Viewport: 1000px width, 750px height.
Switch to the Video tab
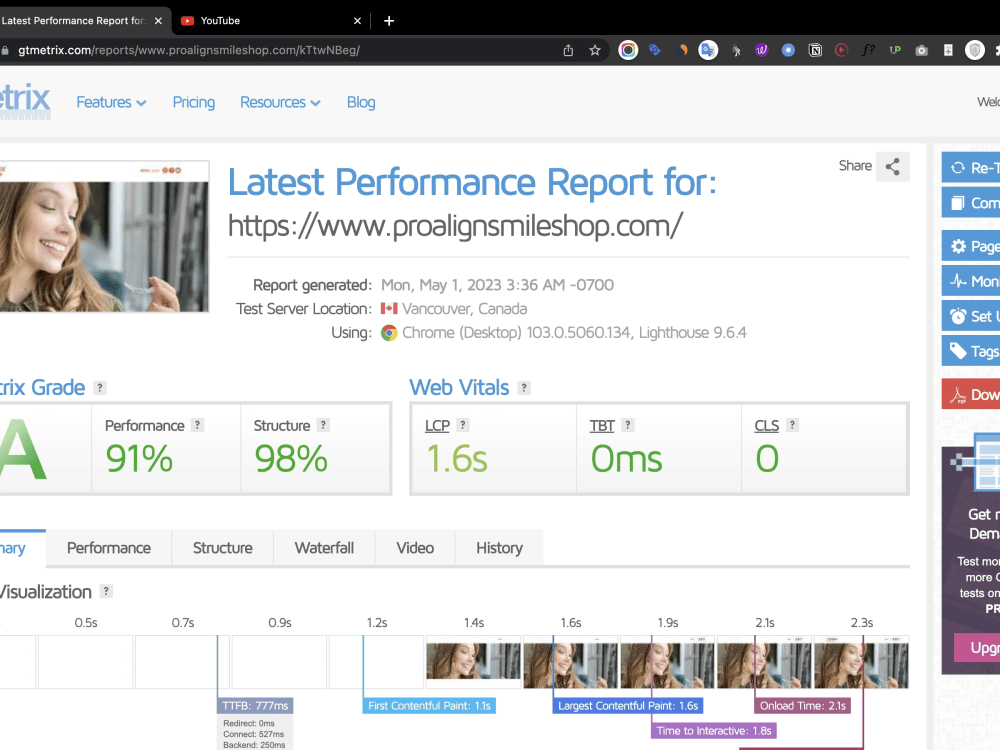click(x=415, y=548)
